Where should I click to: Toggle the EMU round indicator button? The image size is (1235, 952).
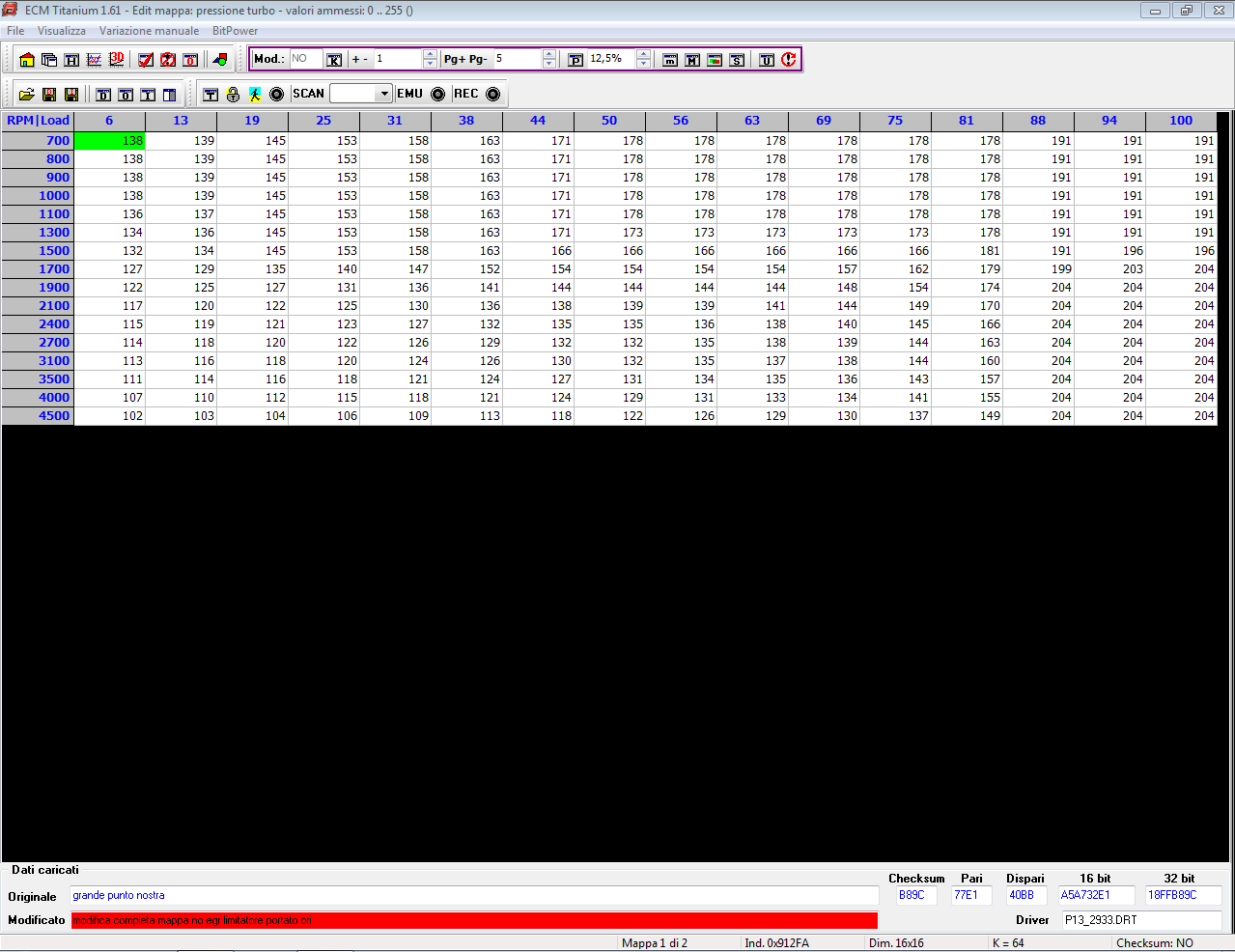coord(437,94)
